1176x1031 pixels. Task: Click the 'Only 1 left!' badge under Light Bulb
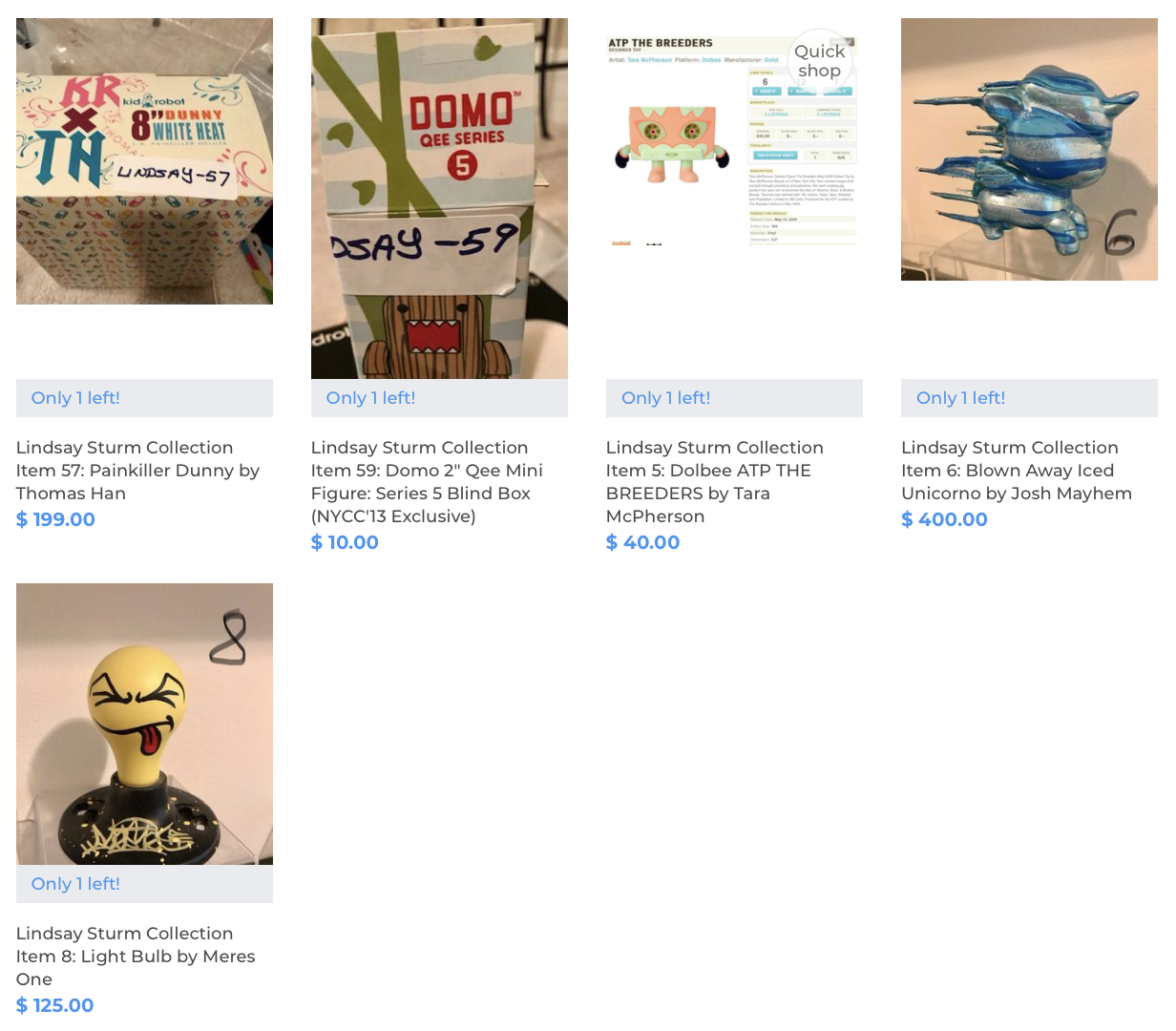pyautogui.click(x=144, y=884)
